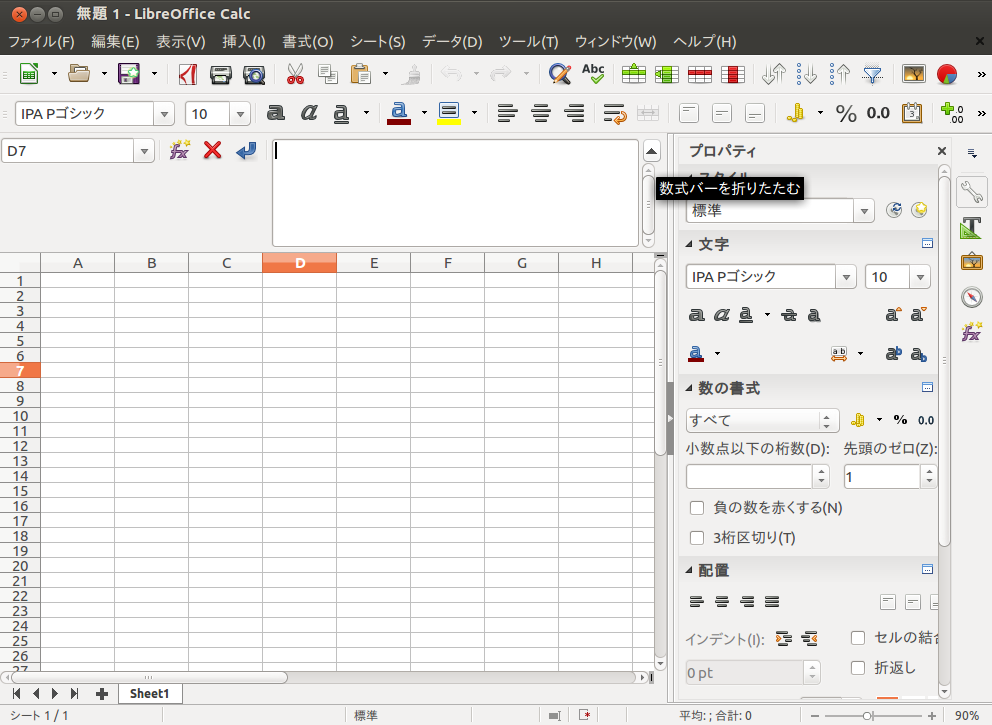Open Find & Replace from the toolbar
This screenshot has width=992, height=725.
pyautogui.click(x=560, y=74)
